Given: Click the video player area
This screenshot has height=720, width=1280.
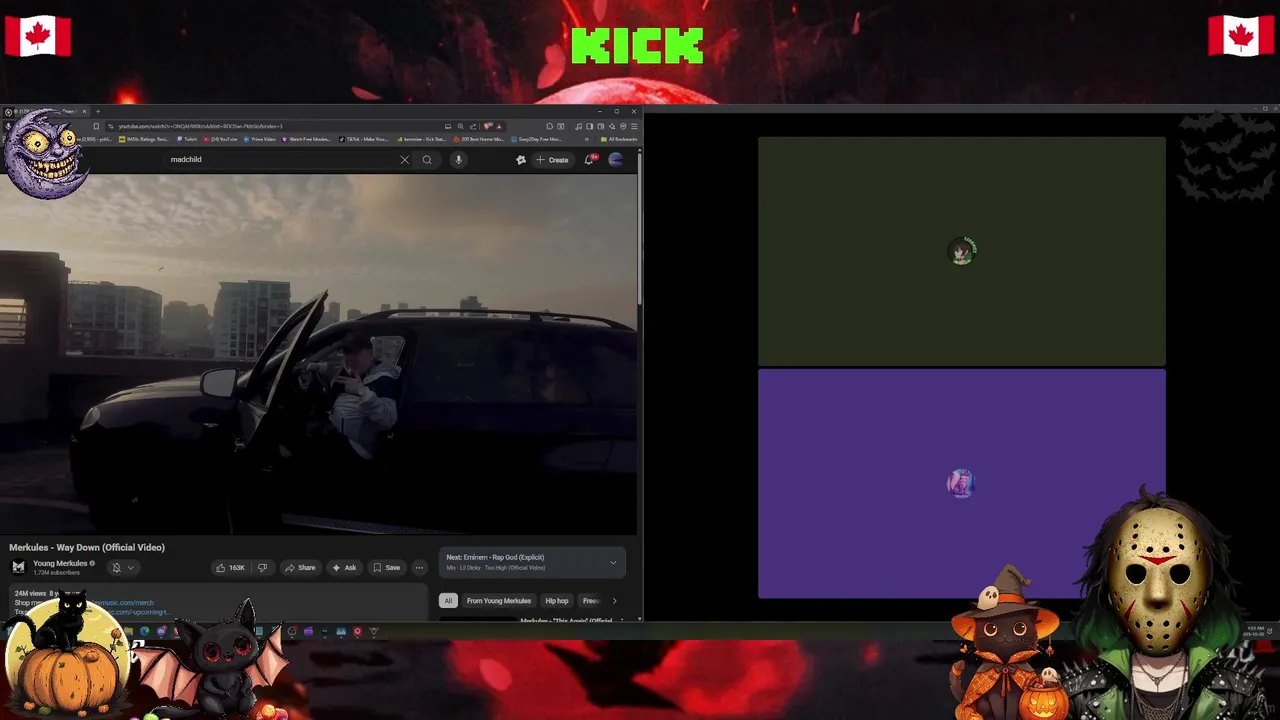Looking at the screenshot, I should pyautogui.click(x=318, y=355).
